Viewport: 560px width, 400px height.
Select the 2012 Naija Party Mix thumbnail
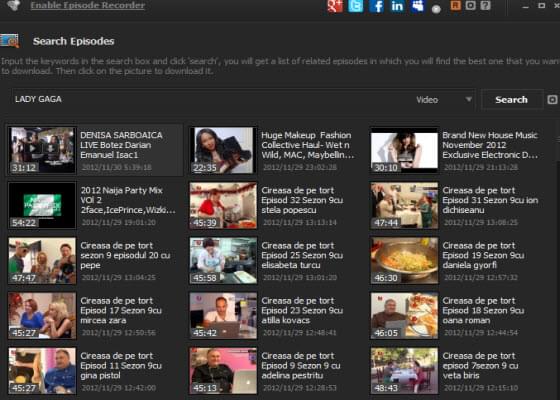pos(42,205)
